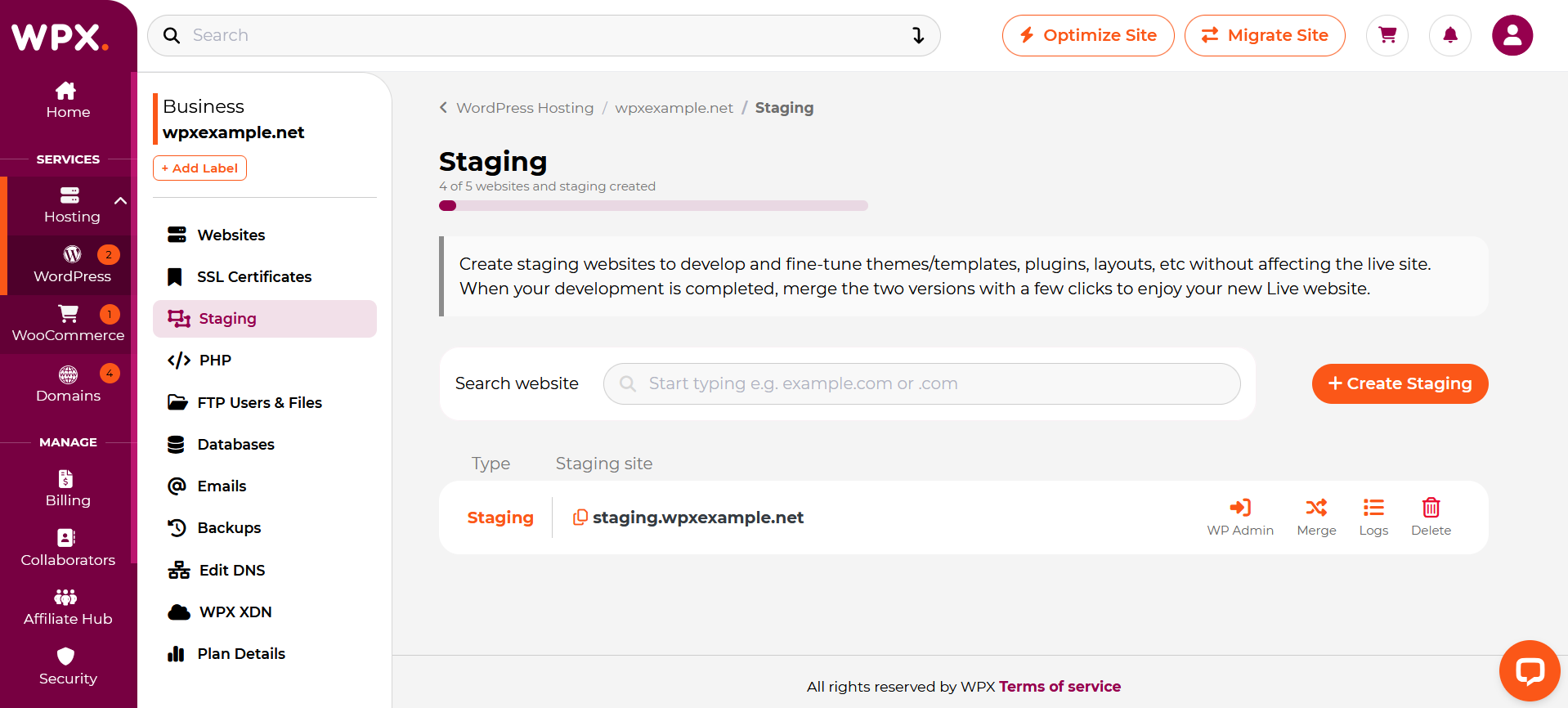Open PHP menu item

(265, 361)
